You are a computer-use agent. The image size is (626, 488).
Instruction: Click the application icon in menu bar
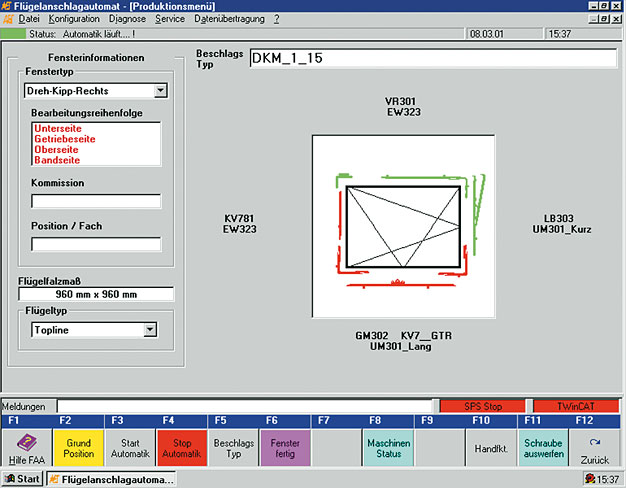9,19
